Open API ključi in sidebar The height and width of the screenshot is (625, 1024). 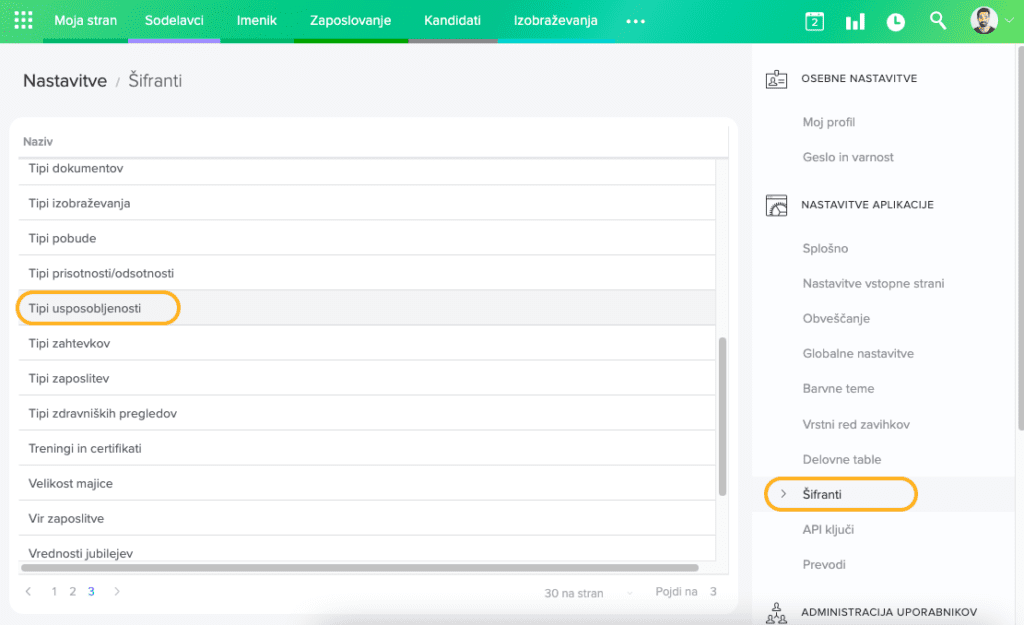coord(828,529)
